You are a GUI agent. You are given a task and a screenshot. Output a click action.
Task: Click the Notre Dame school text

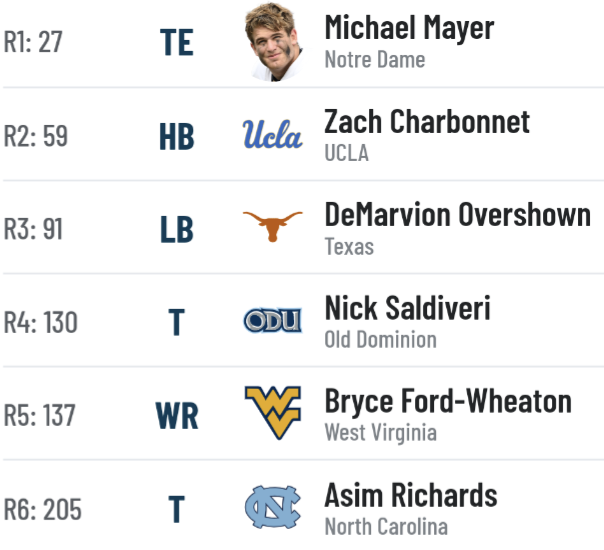click(375, 60)
